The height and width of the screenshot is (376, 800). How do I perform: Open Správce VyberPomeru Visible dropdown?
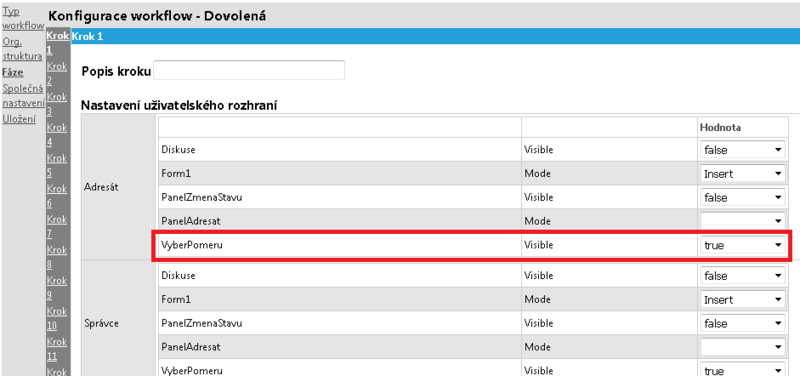742,371
